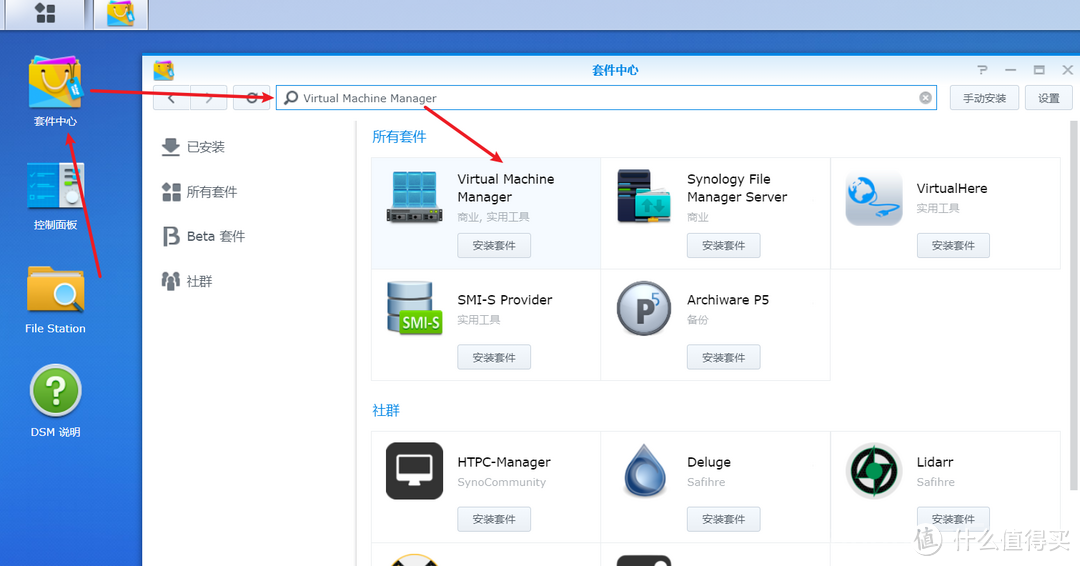The width and height of the screenshot is (1080, 566).
Task: Install SMI-S Provider package
Action: click(x=494, y=357)
